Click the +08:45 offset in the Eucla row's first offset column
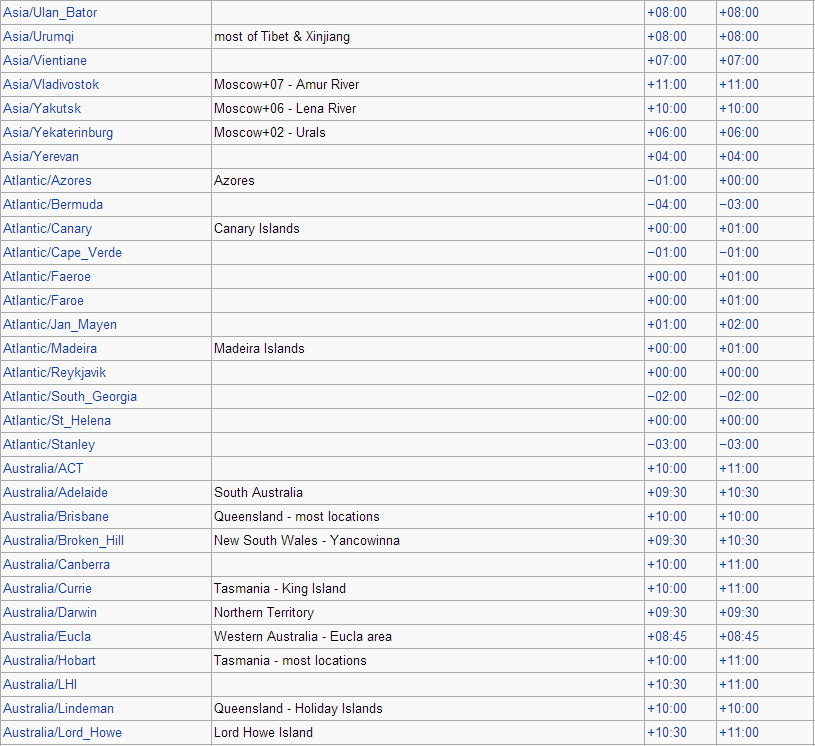This screenshot has height=746, width=815. 667,636
